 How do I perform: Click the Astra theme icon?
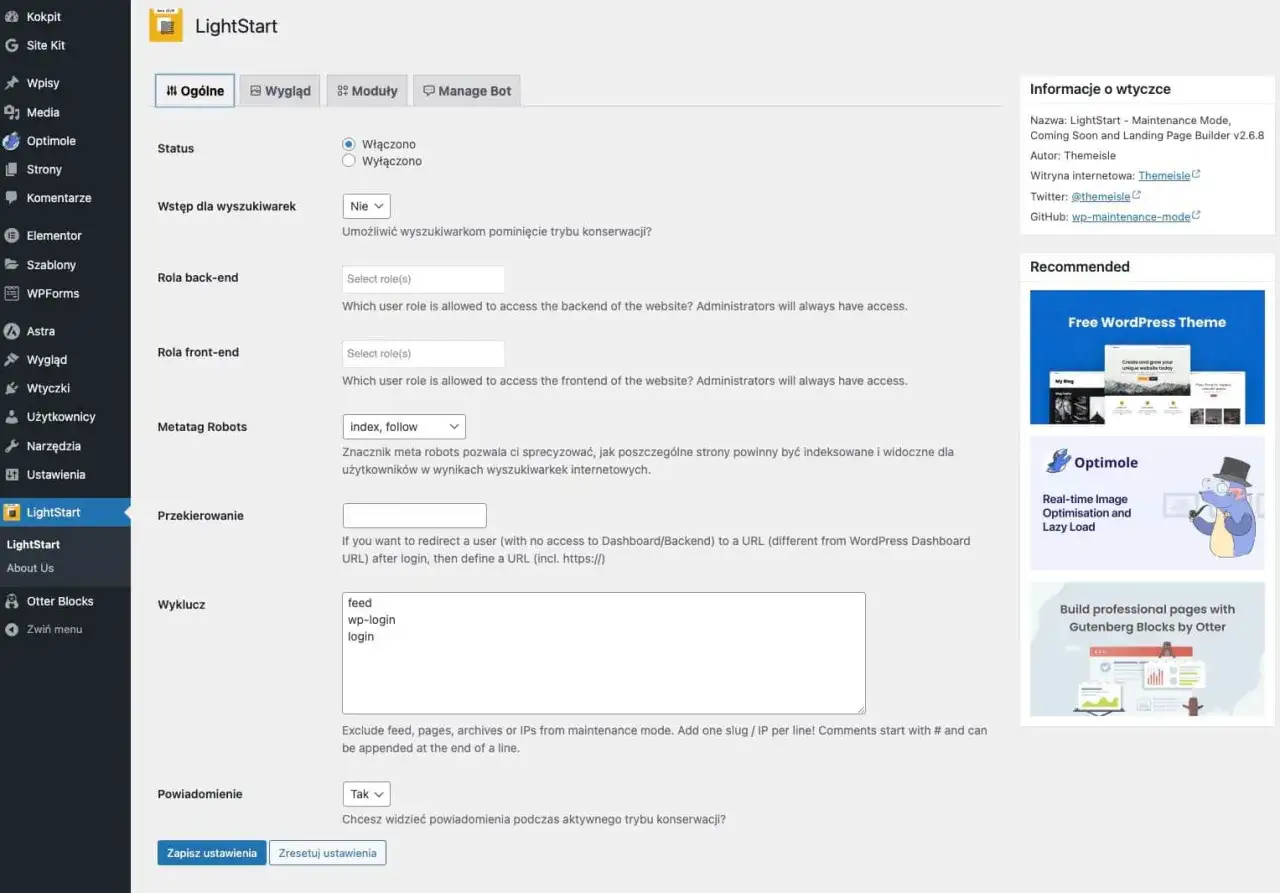(12, 331)
